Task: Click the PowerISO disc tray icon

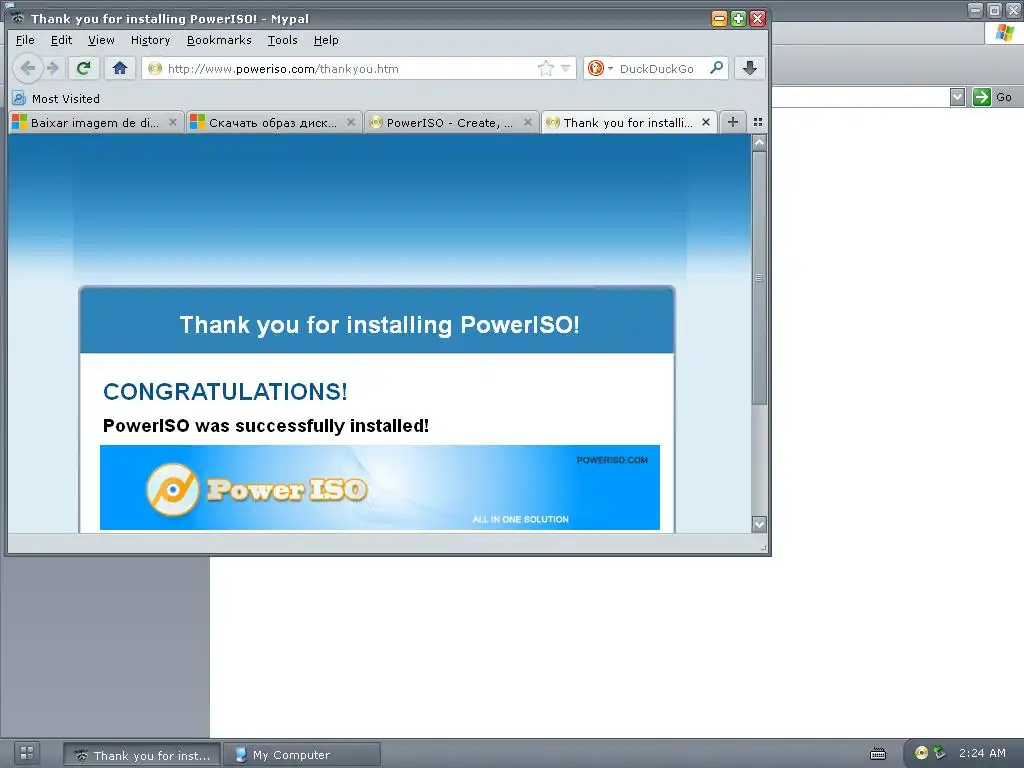Action: click(921, 753)
